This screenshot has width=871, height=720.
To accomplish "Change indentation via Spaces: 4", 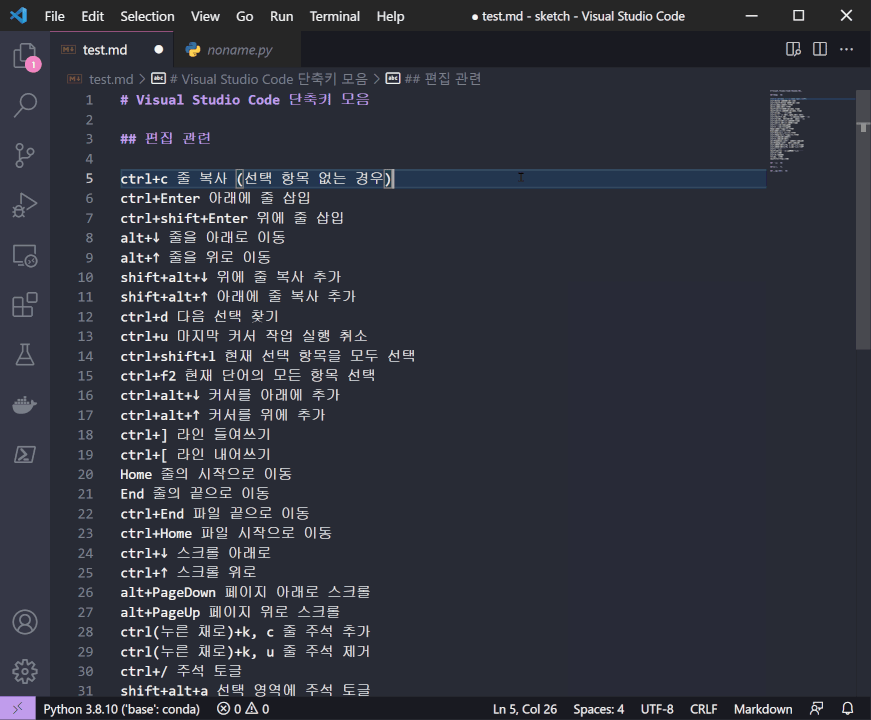I will pos(598,709).
